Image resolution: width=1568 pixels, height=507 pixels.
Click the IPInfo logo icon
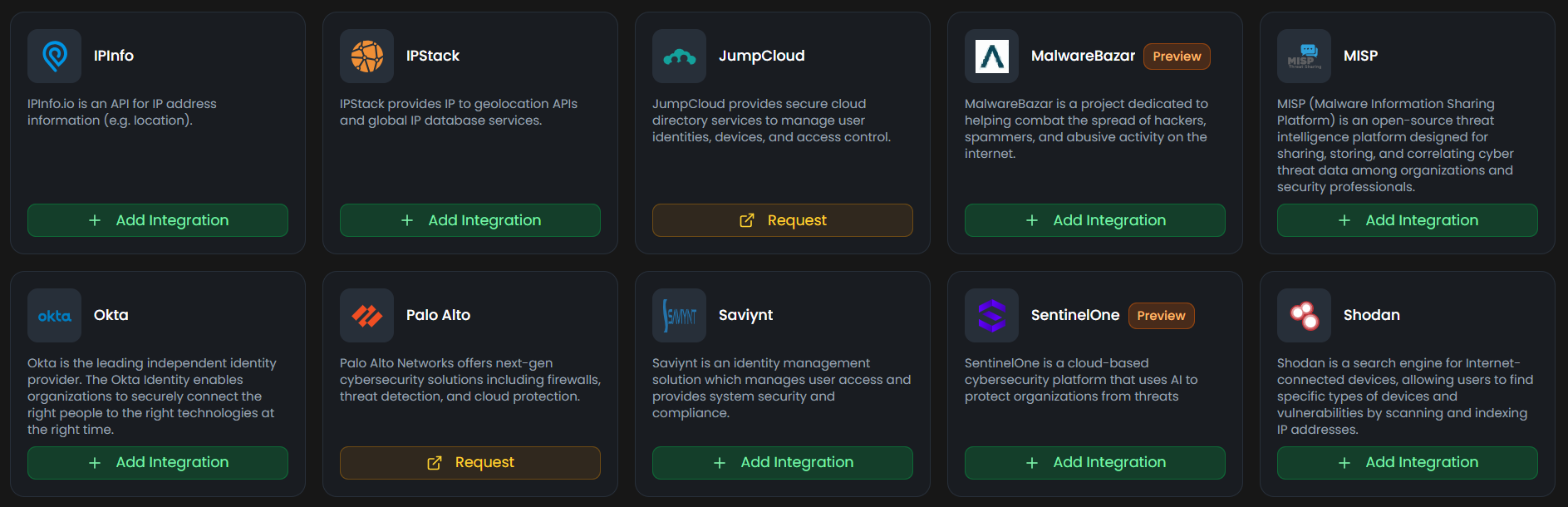coord(54,56)
